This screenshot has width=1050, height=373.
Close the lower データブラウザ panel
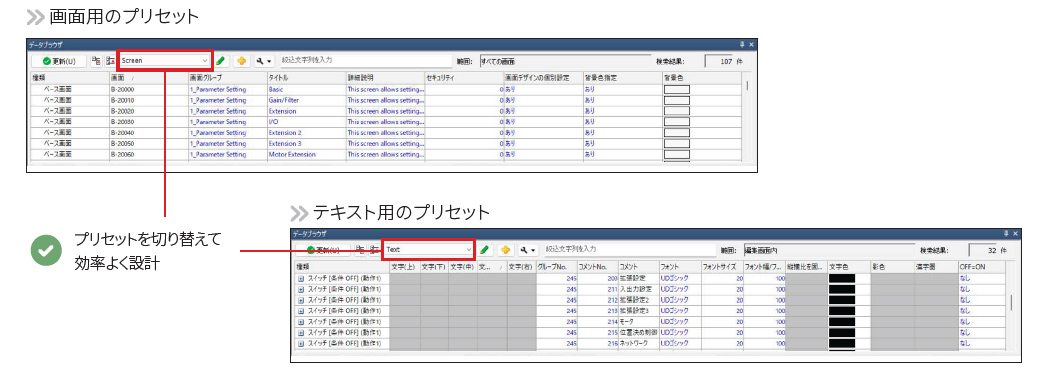(x=1016, y=234)
